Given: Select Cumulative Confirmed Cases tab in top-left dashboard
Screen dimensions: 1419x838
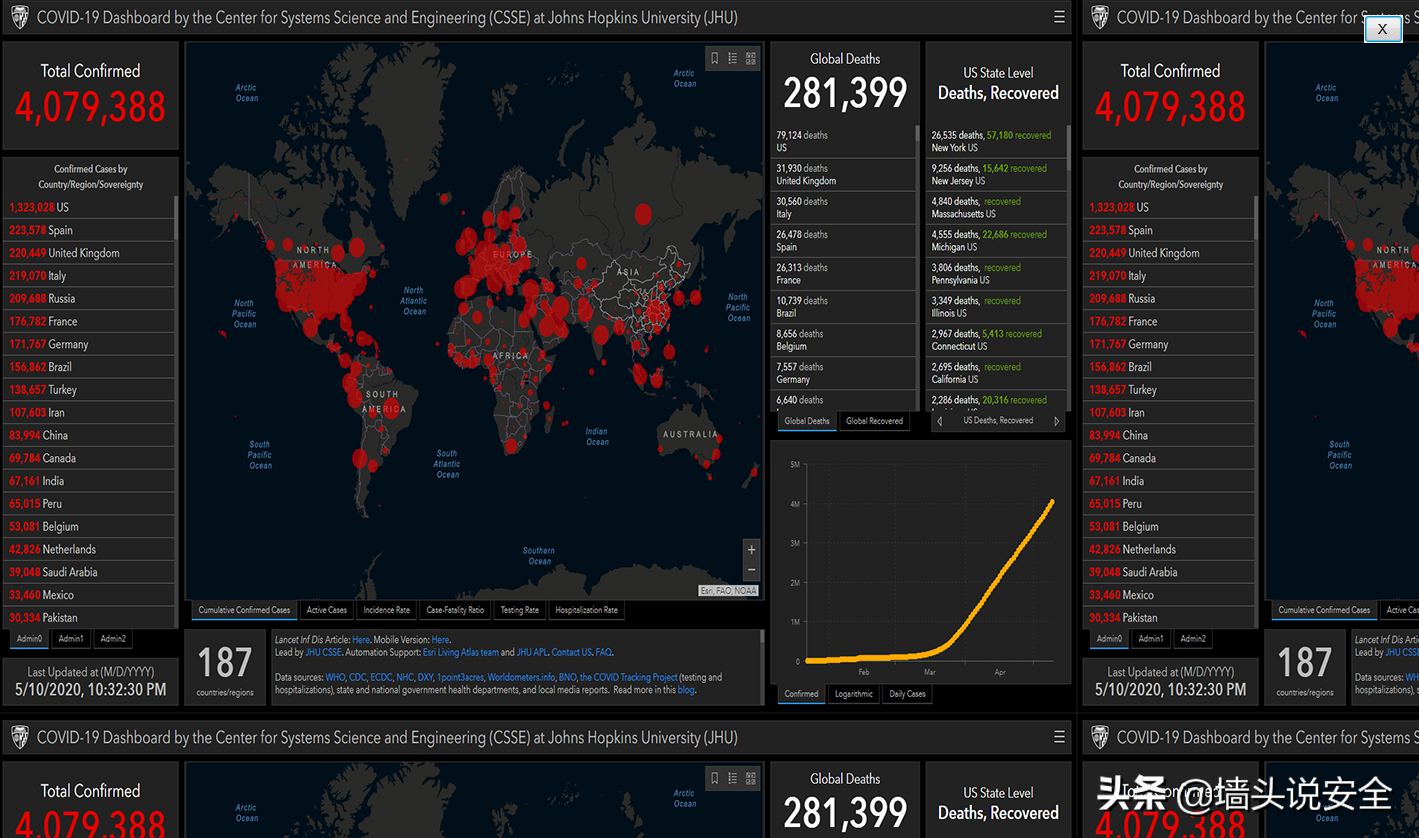Looking at the screenshot, I should pyautogui.click(x=244, y=610).
